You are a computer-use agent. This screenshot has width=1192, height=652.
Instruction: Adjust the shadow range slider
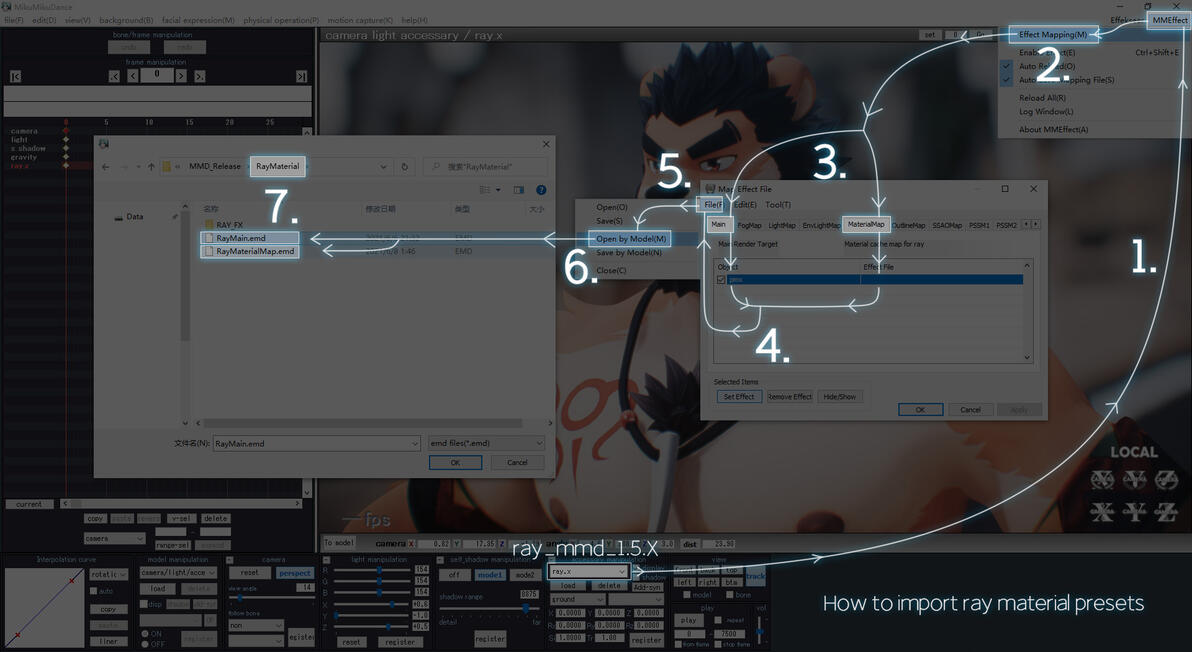pos(525,609)
